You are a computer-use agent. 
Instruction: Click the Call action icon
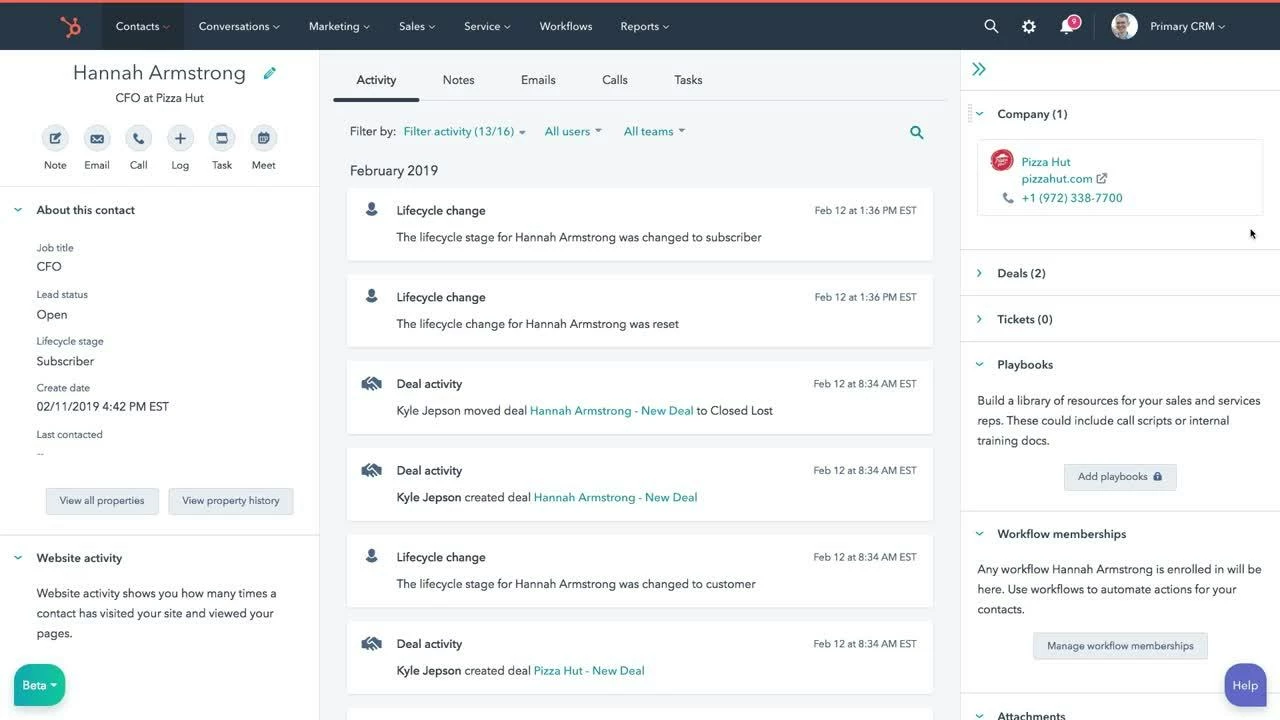138,139
